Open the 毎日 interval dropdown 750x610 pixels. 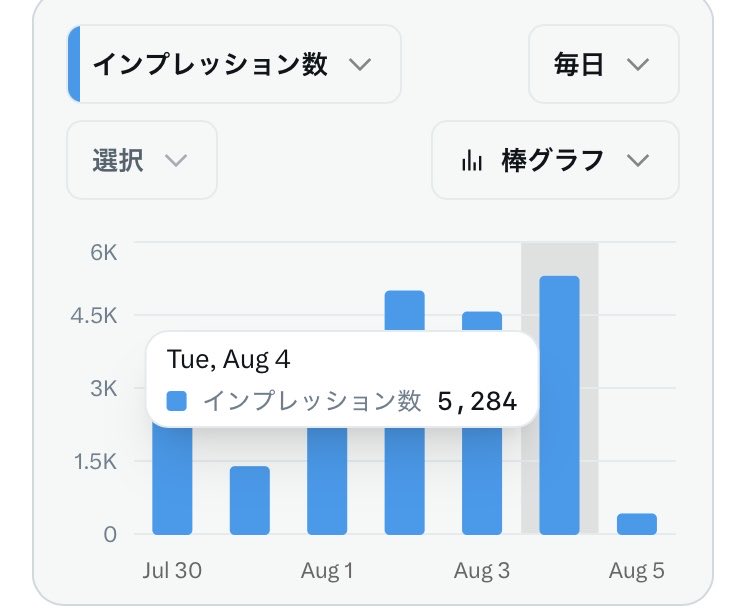[x=604, y=64]
